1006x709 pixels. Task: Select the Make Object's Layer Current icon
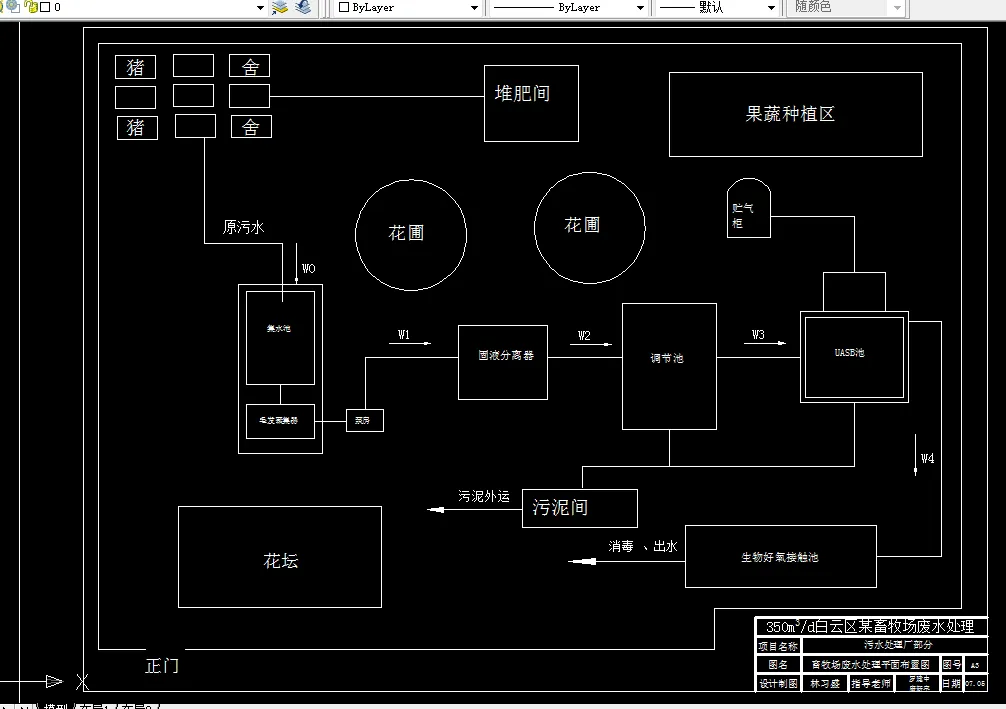click(x=281, y=8)
